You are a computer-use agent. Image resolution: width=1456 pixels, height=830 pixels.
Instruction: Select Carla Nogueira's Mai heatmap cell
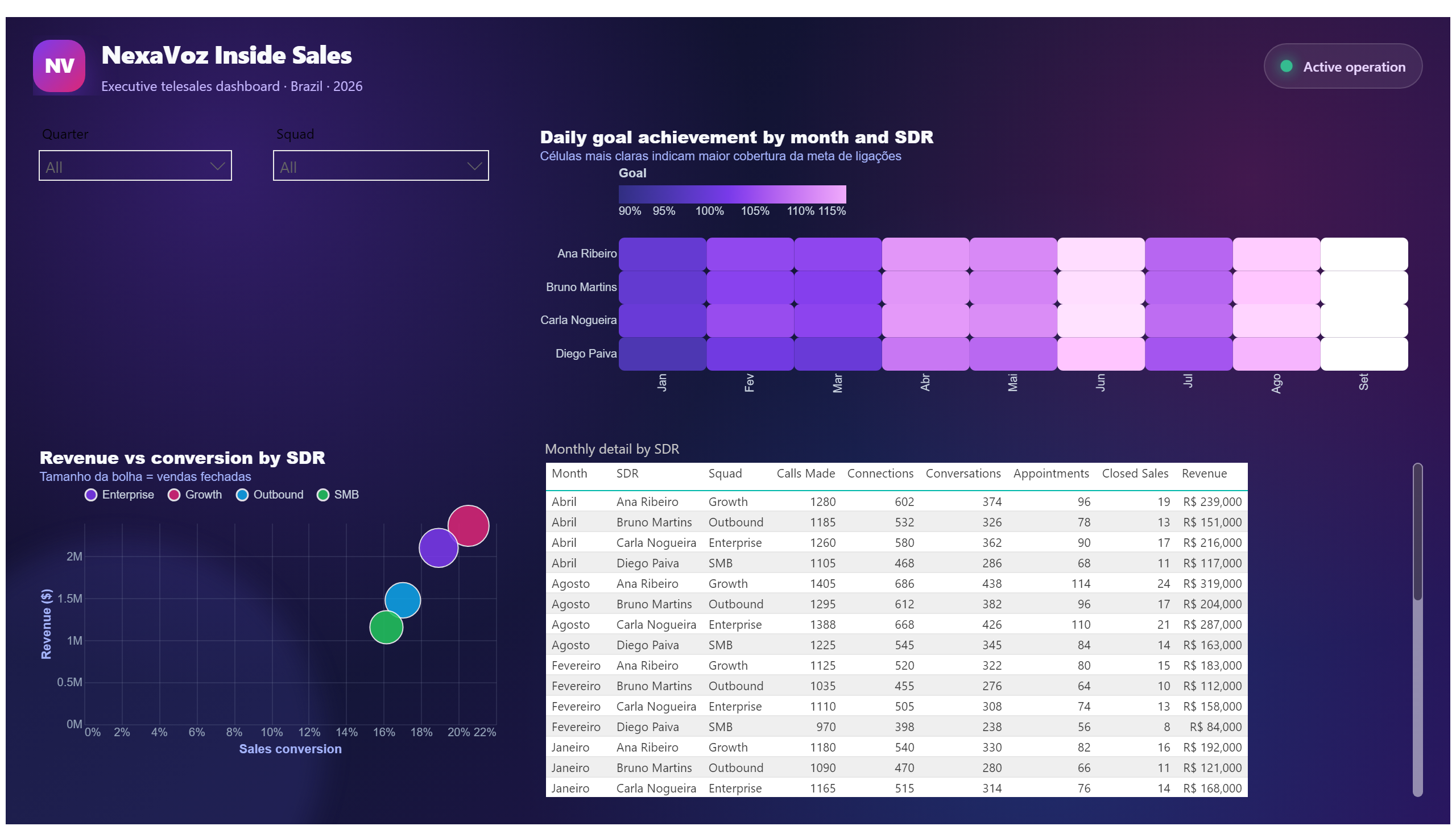1013,321
